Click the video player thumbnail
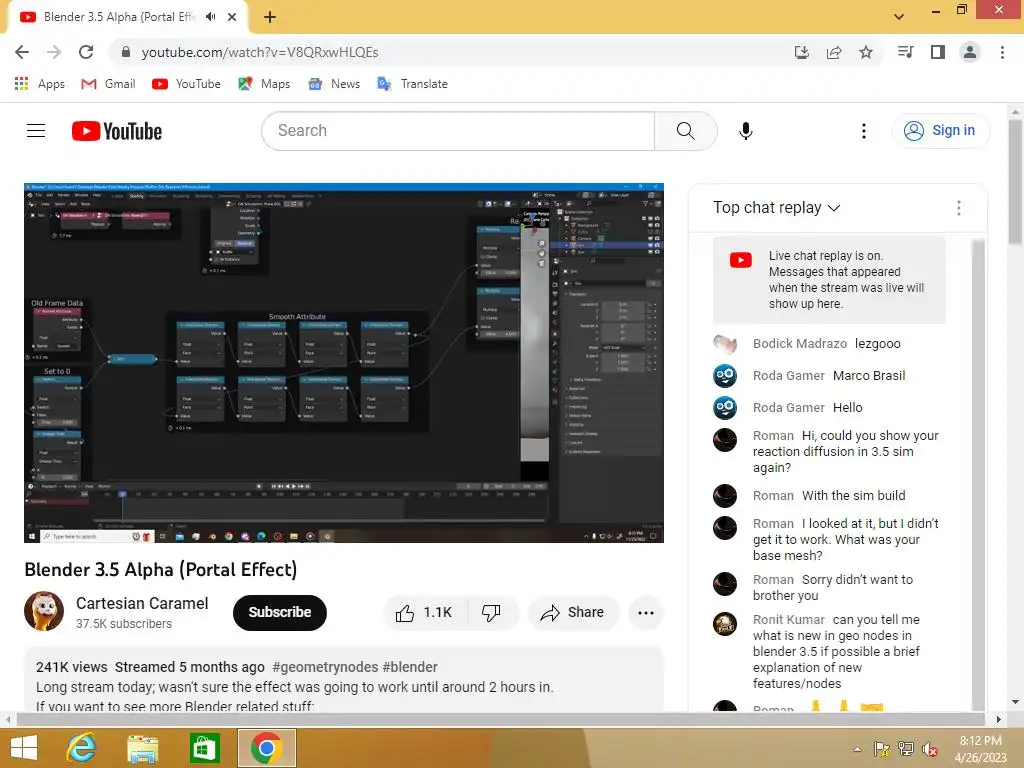Screen dimensions: 1024x768 [344, 363]
